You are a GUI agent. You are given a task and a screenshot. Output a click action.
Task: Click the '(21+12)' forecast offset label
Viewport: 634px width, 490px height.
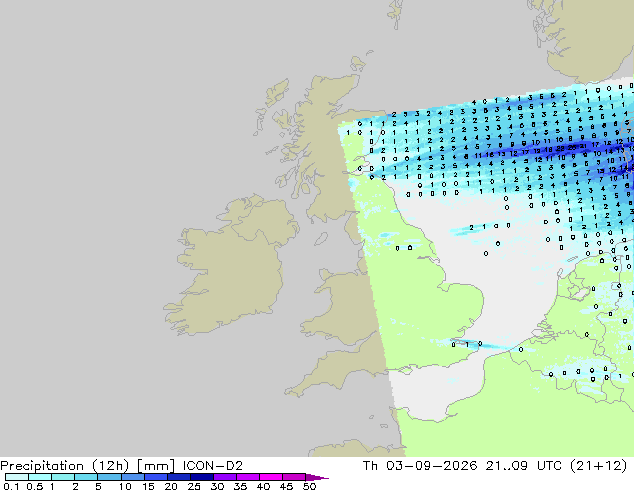tap(599, 466)
